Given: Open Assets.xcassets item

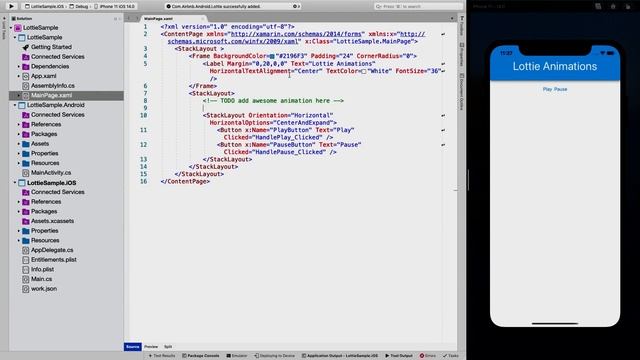Looking at the screenshot, I should [52, 221].
